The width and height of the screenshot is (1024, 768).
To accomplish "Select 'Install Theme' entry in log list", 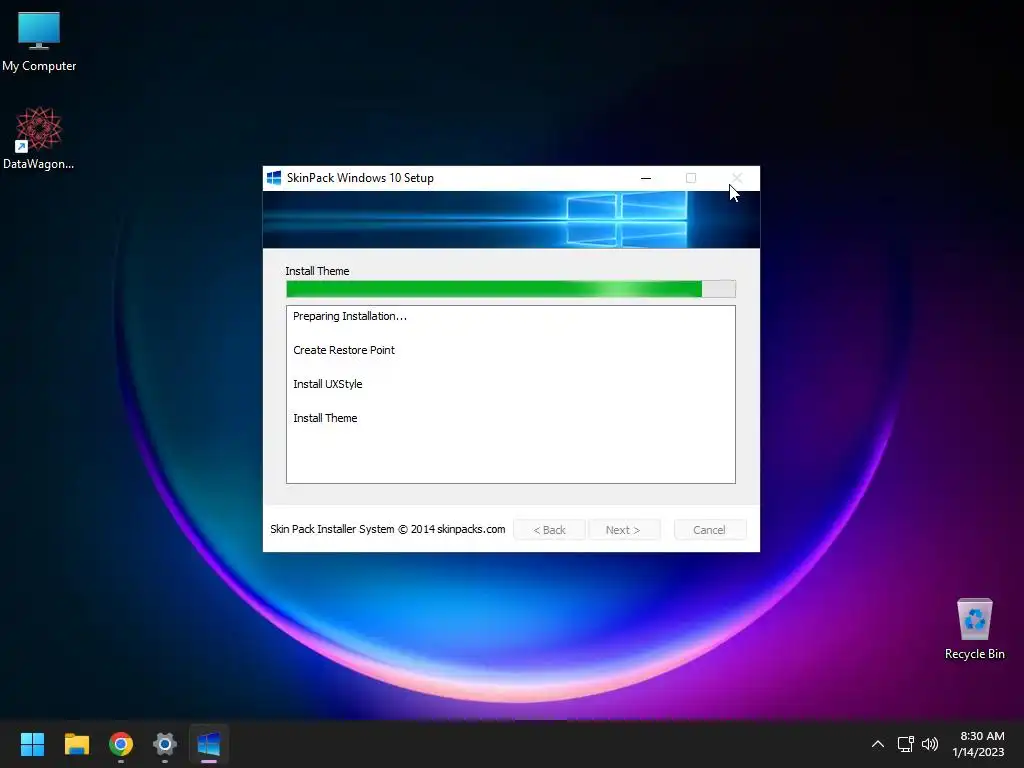I will click(x=325, y=418).
